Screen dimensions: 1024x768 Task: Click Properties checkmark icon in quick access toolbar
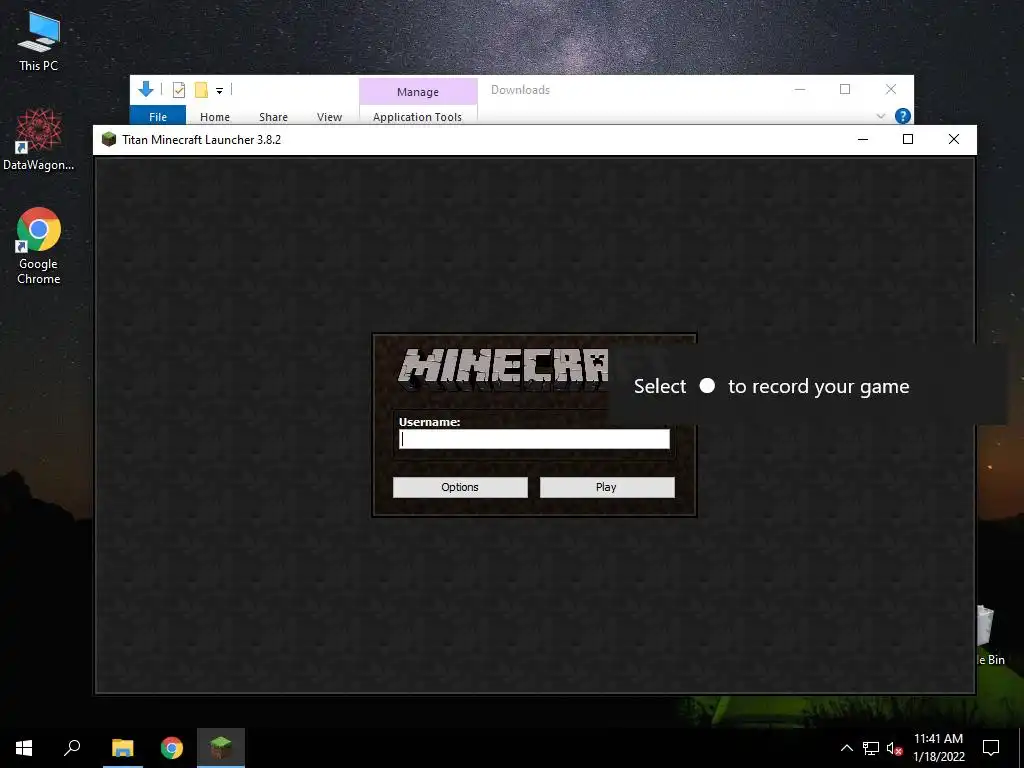tap(178, 90)
